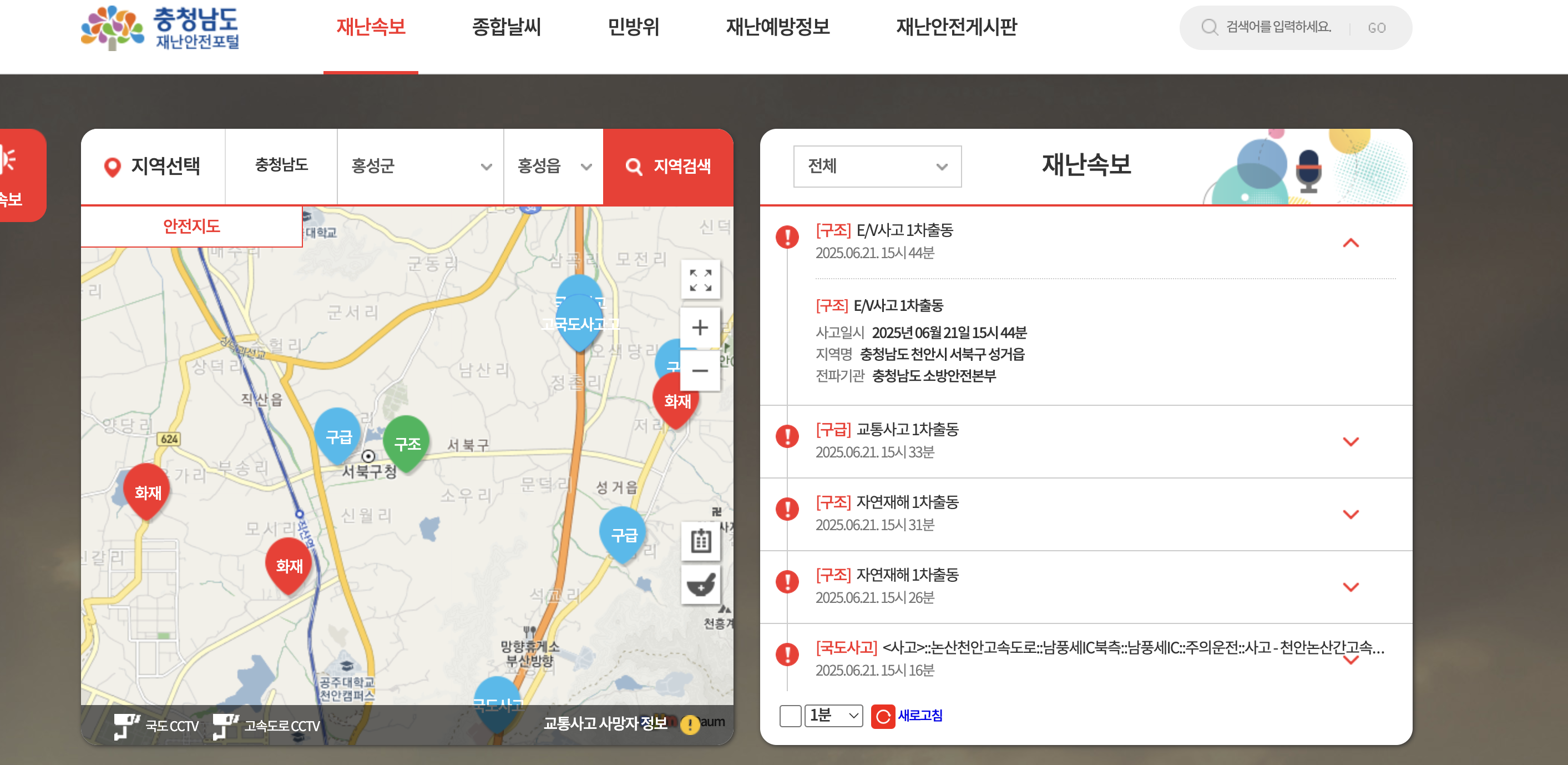Open the 고속도로 CCTV camera icon
The image size is (1568, 765).
click(x=225, y=726)
